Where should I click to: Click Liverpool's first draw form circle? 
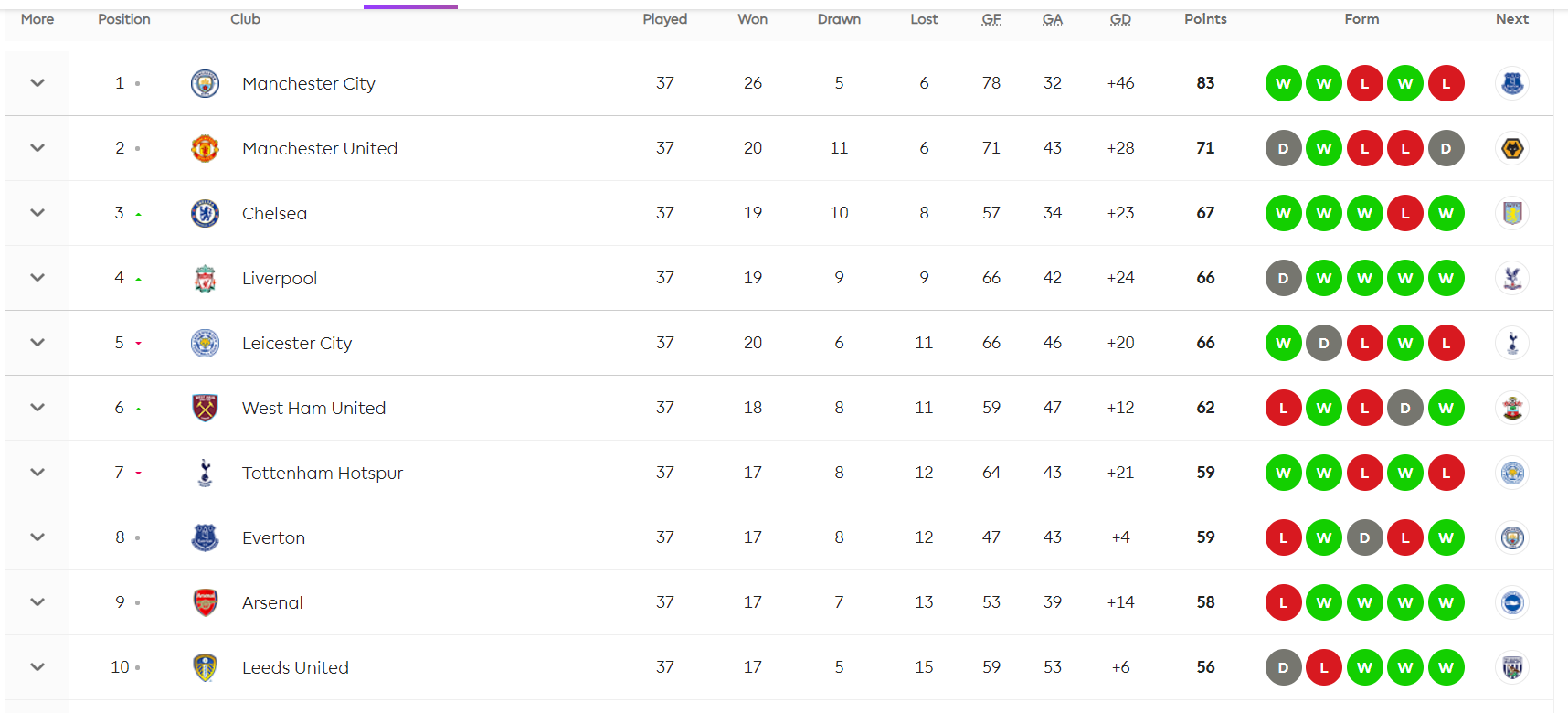point(1283,278)
